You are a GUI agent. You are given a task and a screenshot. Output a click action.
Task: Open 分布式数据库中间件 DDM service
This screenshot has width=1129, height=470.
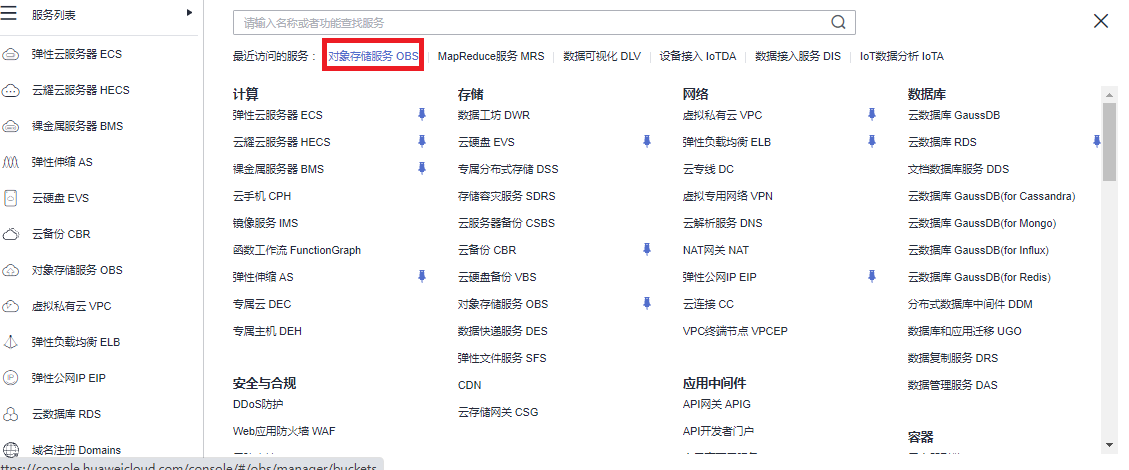coord(971,304)
